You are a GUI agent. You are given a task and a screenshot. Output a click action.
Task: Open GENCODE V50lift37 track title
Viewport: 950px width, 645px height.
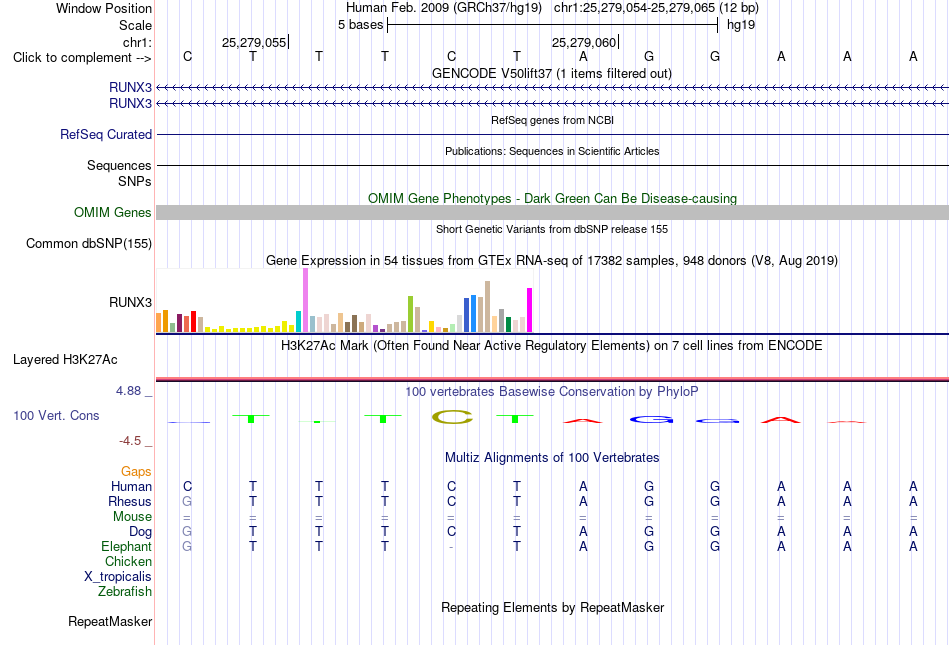(x=552, y=73)
